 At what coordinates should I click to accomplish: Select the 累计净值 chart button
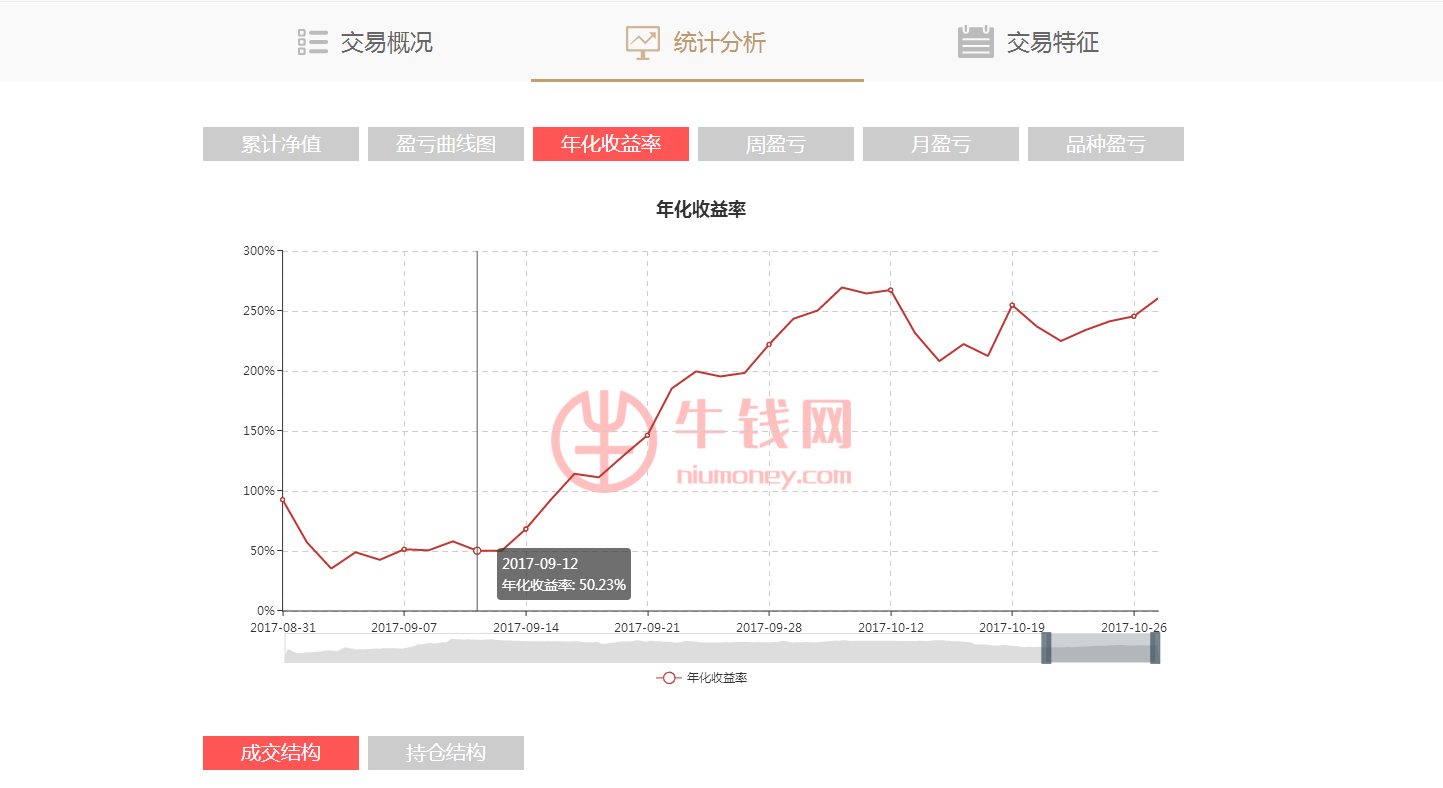click(x=281, y=144)
